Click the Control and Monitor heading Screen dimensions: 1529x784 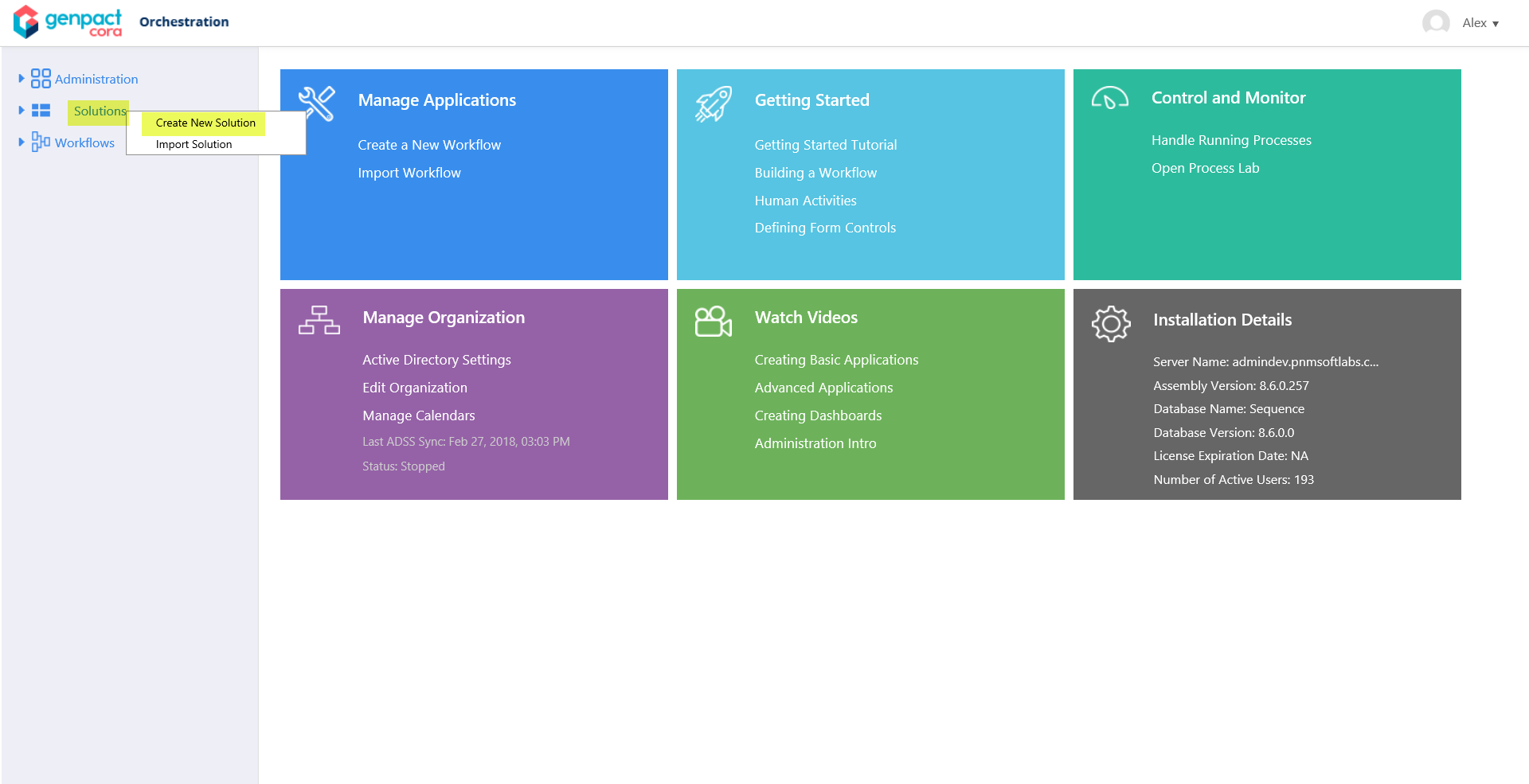point(1229,98)
